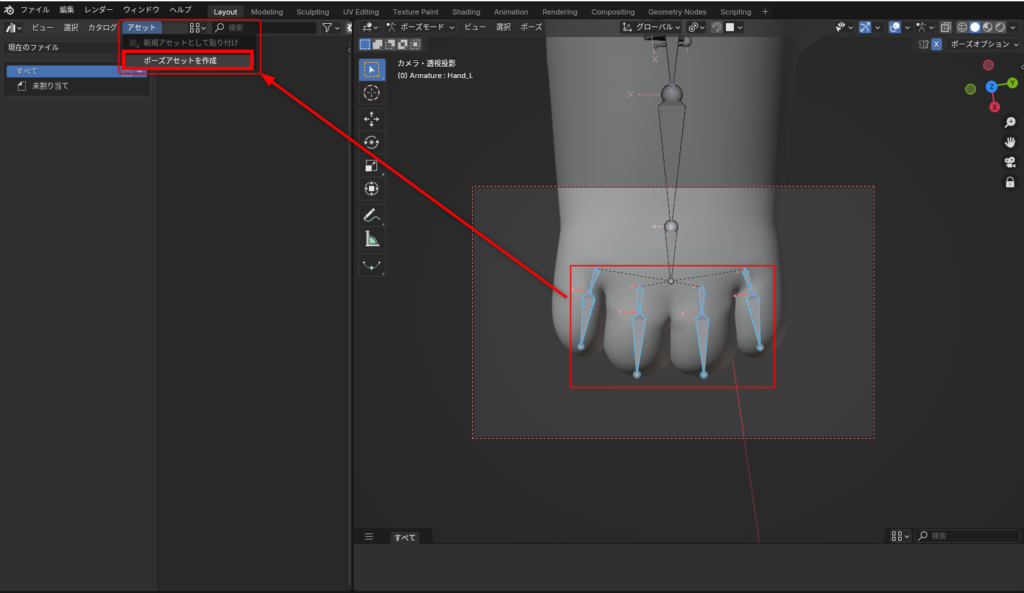
Task: Switch to the Sculpting workspace tab
Action: point(312,12)
